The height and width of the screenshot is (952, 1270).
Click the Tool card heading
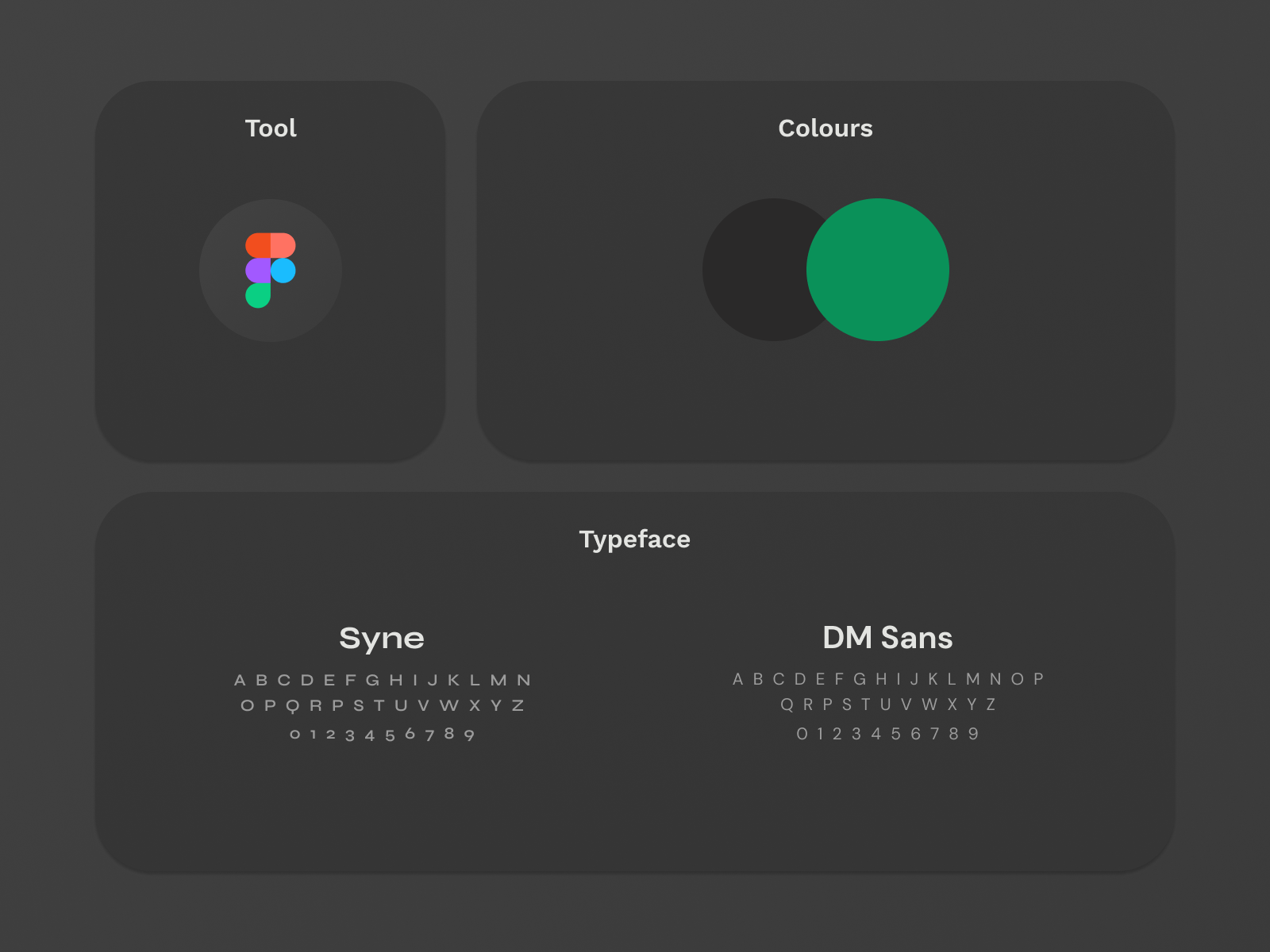click(x=271, y=128)
